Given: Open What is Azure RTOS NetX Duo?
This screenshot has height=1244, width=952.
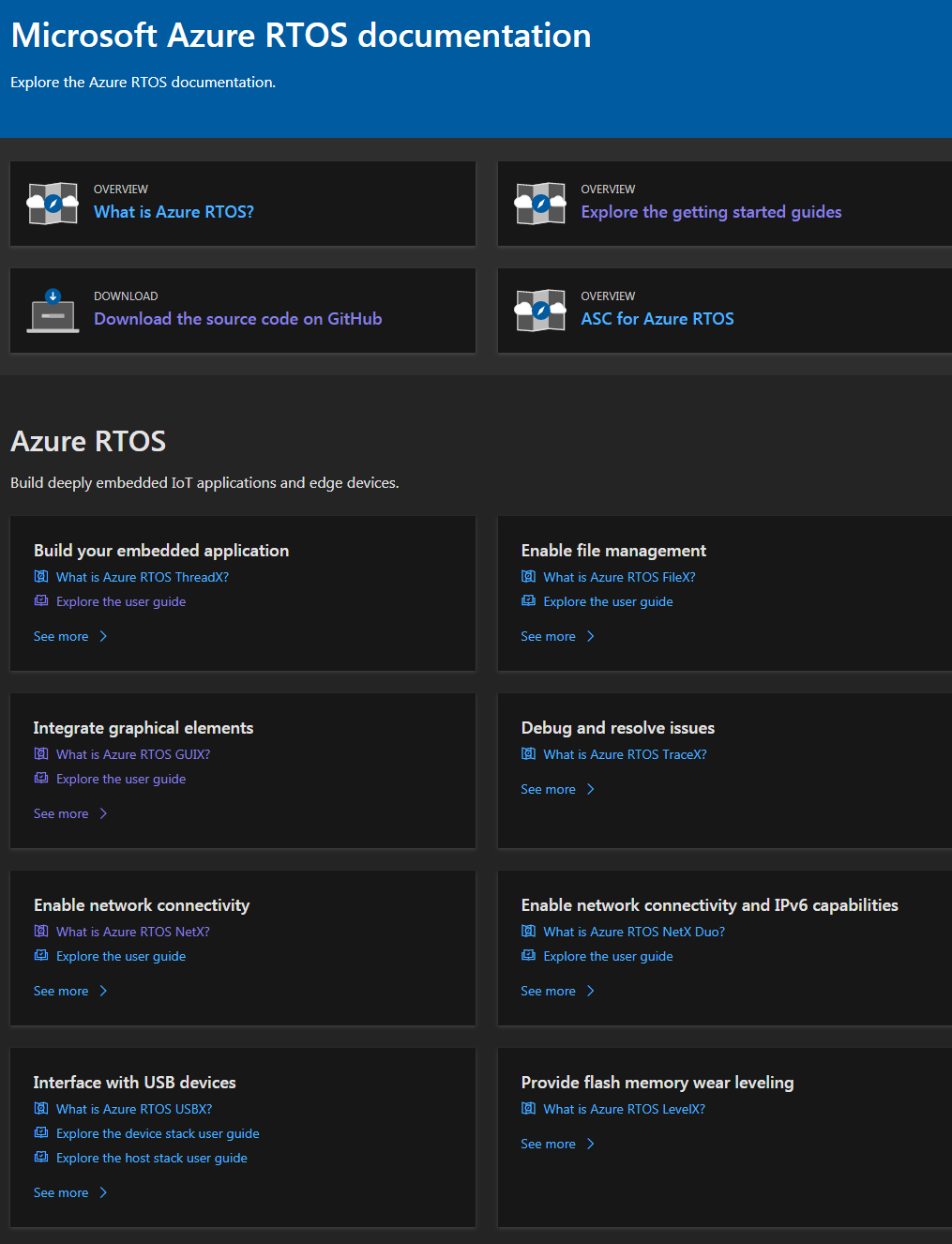Looking at the screenshot, I should pyautogui.click(x=634, y=932).
